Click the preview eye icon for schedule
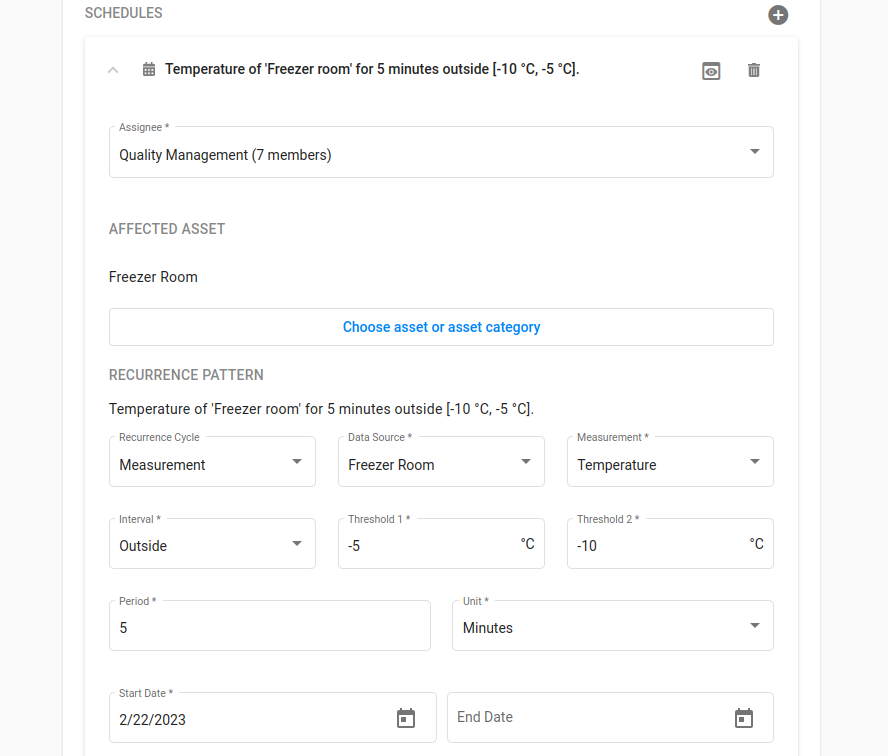The width and height of the screenshot is (888, 756). (711, 70)
